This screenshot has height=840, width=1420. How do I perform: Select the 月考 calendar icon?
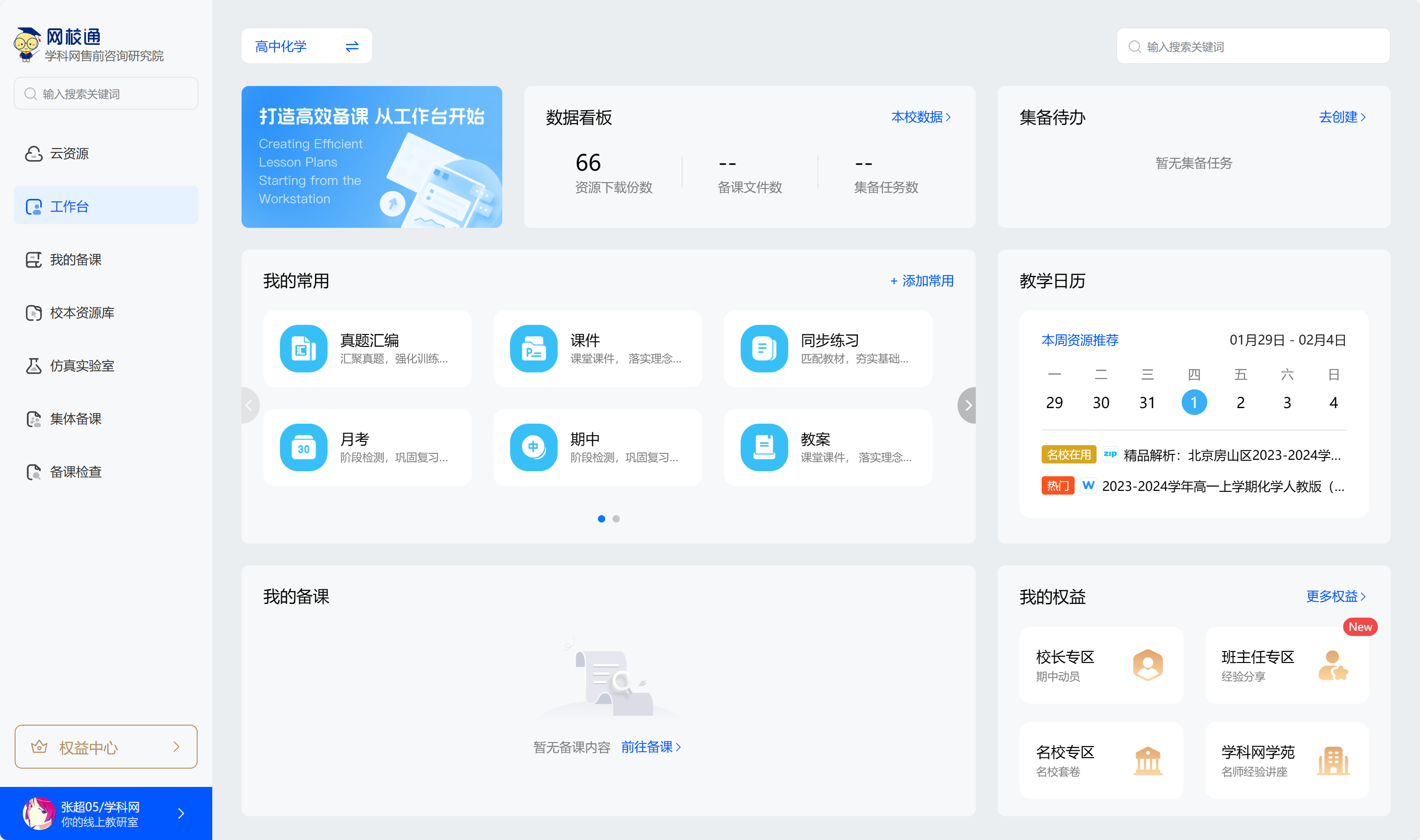(303, 448)
